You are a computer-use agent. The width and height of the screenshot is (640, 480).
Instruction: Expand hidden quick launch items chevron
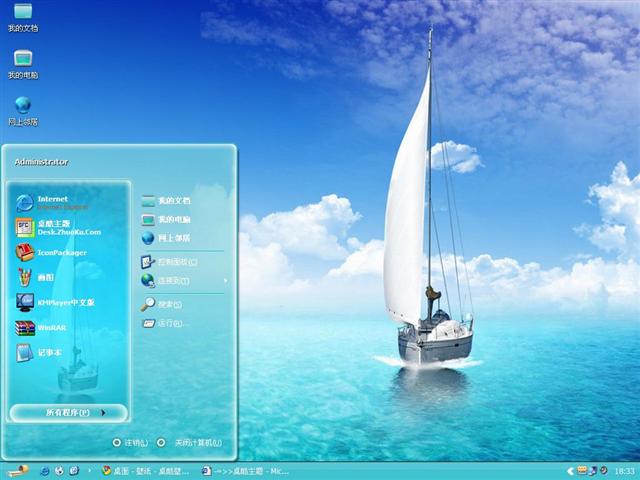[x=89, y=471]
